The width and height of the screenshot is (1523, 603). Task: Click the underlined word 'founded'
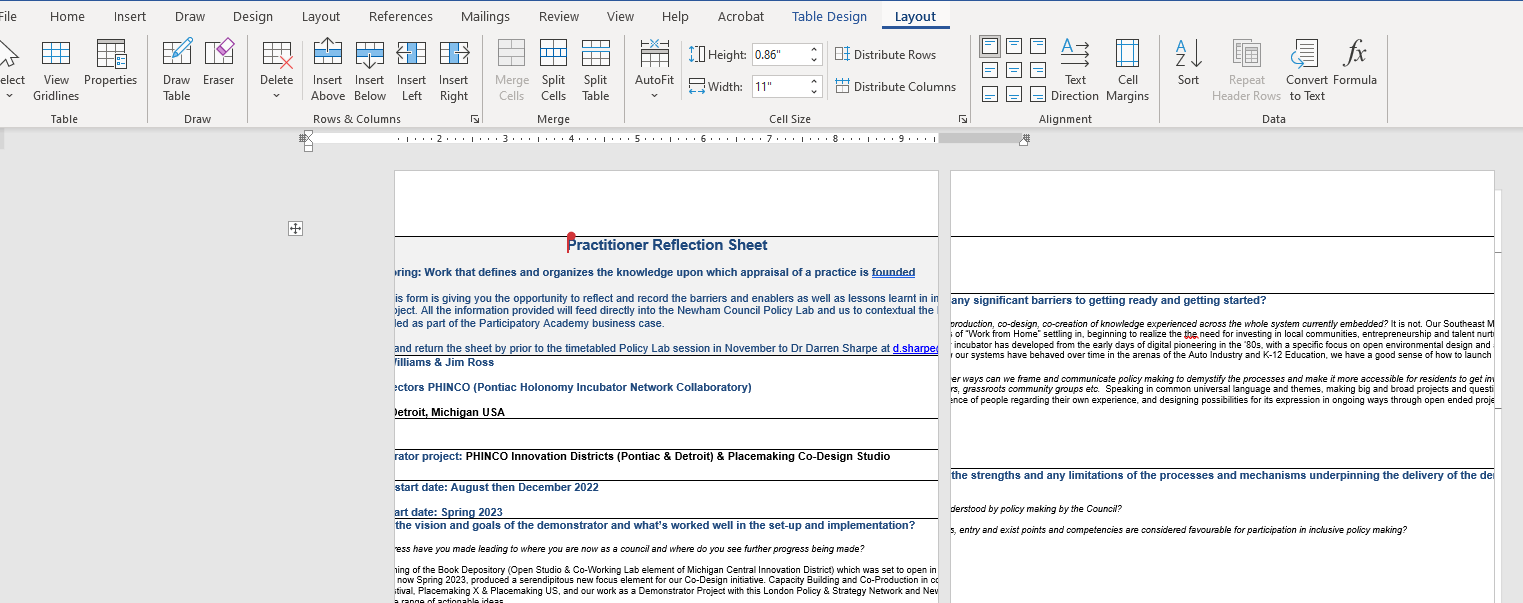pyautogui.click(x=893, y=272)
